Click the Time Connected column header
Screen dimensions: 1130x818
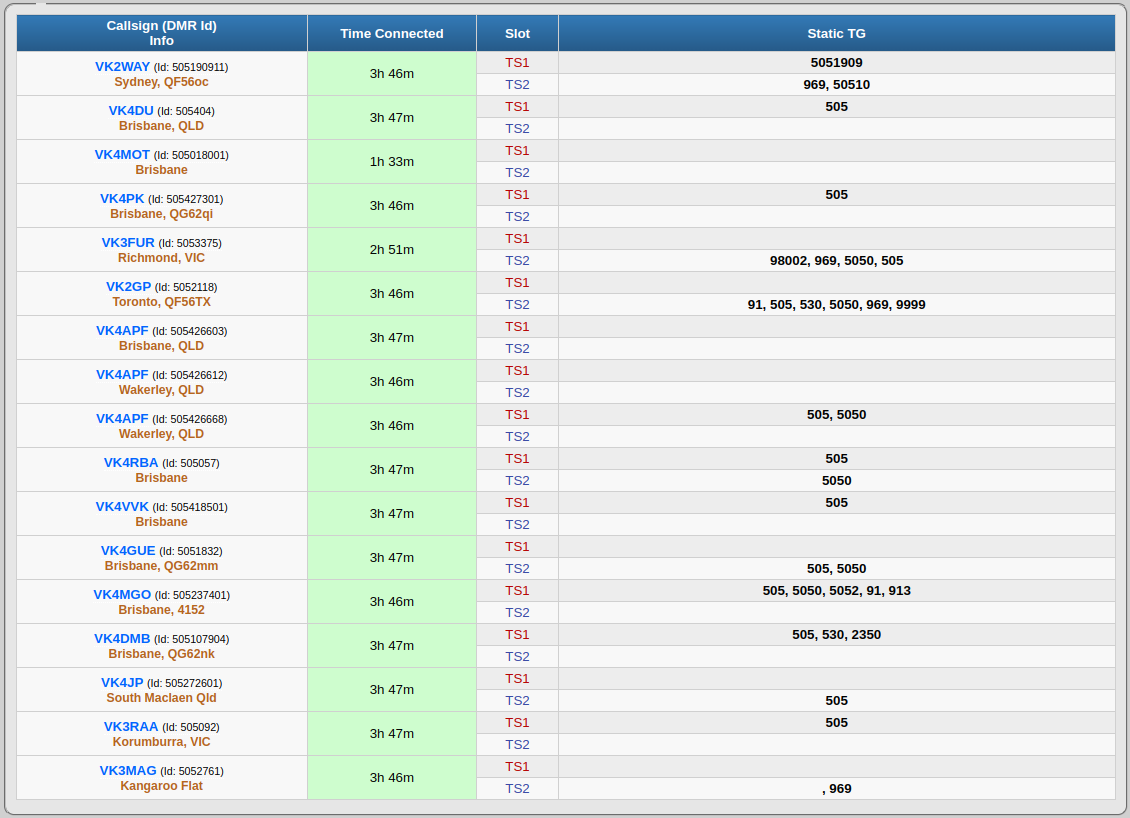pos(391,34)
